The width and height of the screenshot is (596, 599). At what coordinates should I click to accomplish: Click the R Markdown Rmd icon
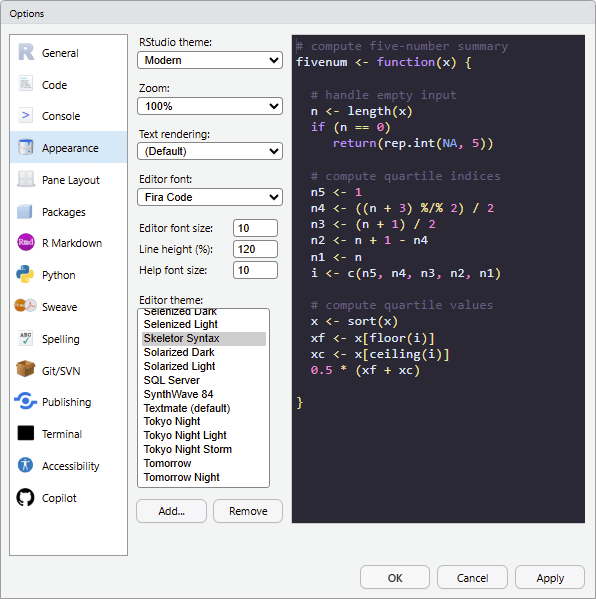(26, 242)
